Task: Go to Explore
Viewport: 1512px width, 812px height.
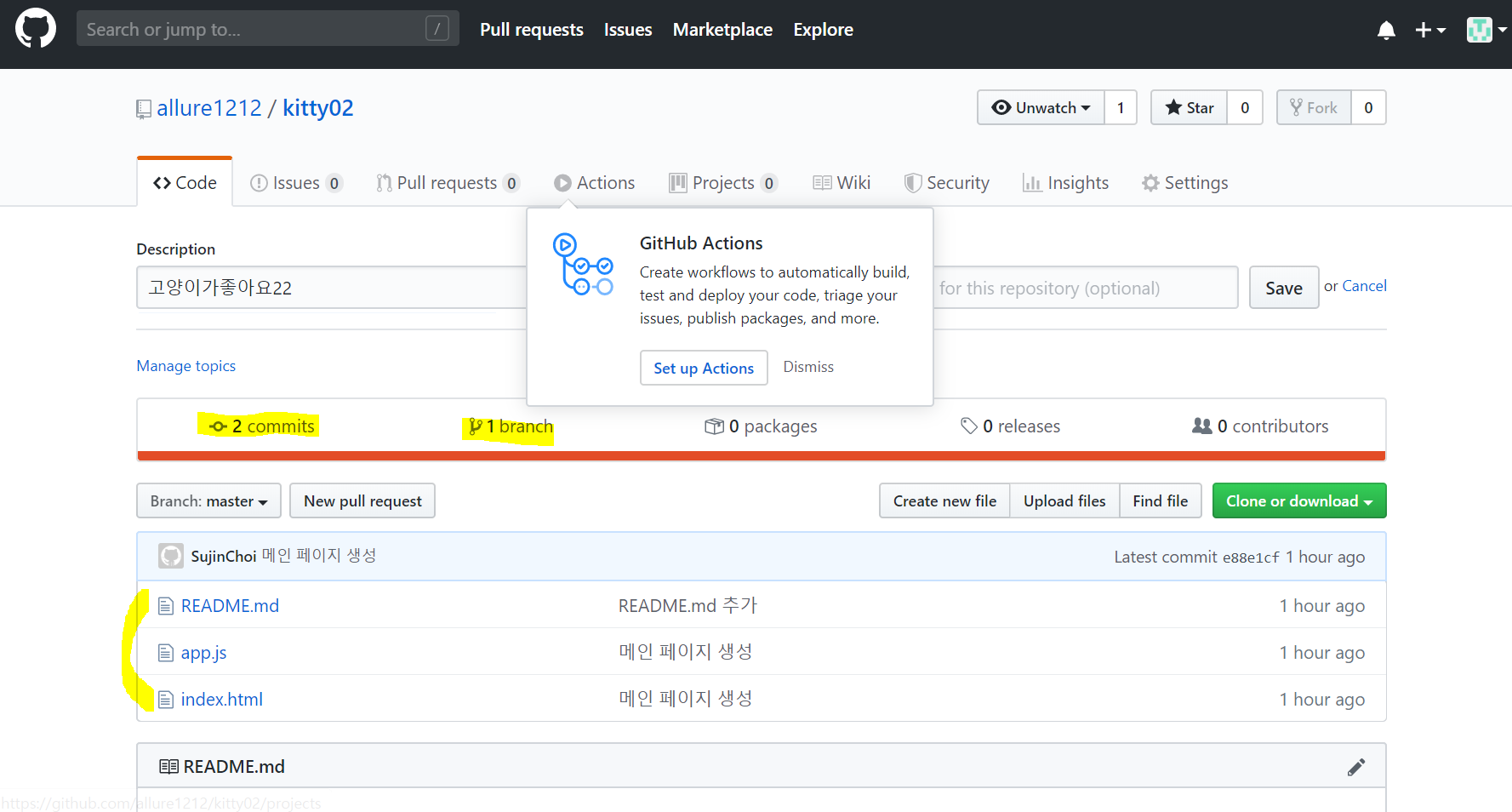Action: (823, 30)
